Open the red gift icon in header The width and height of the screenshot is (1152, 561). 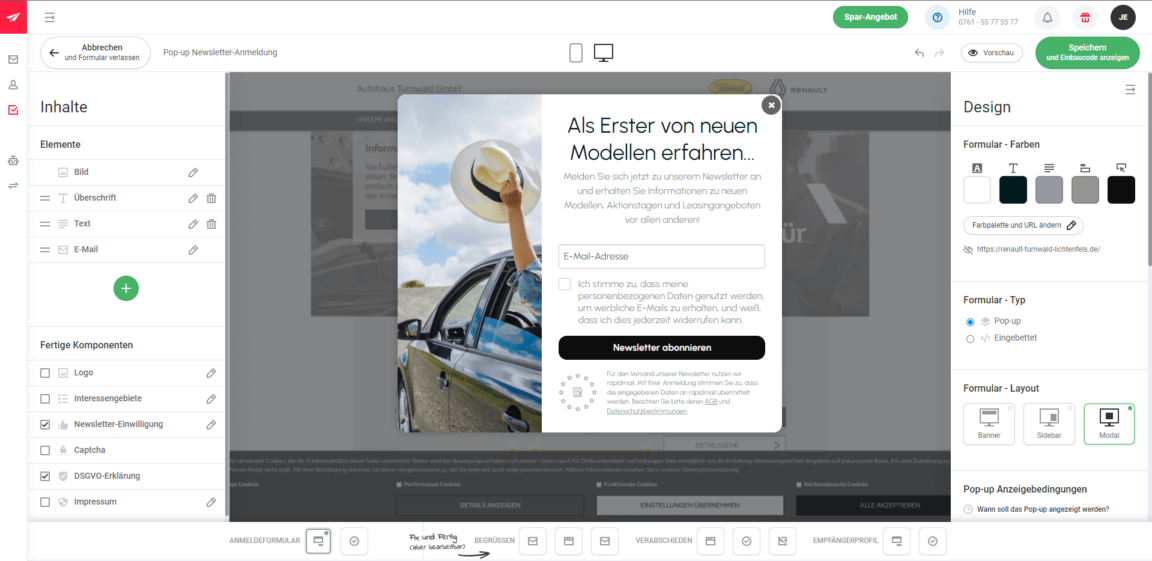(1084, 18)
